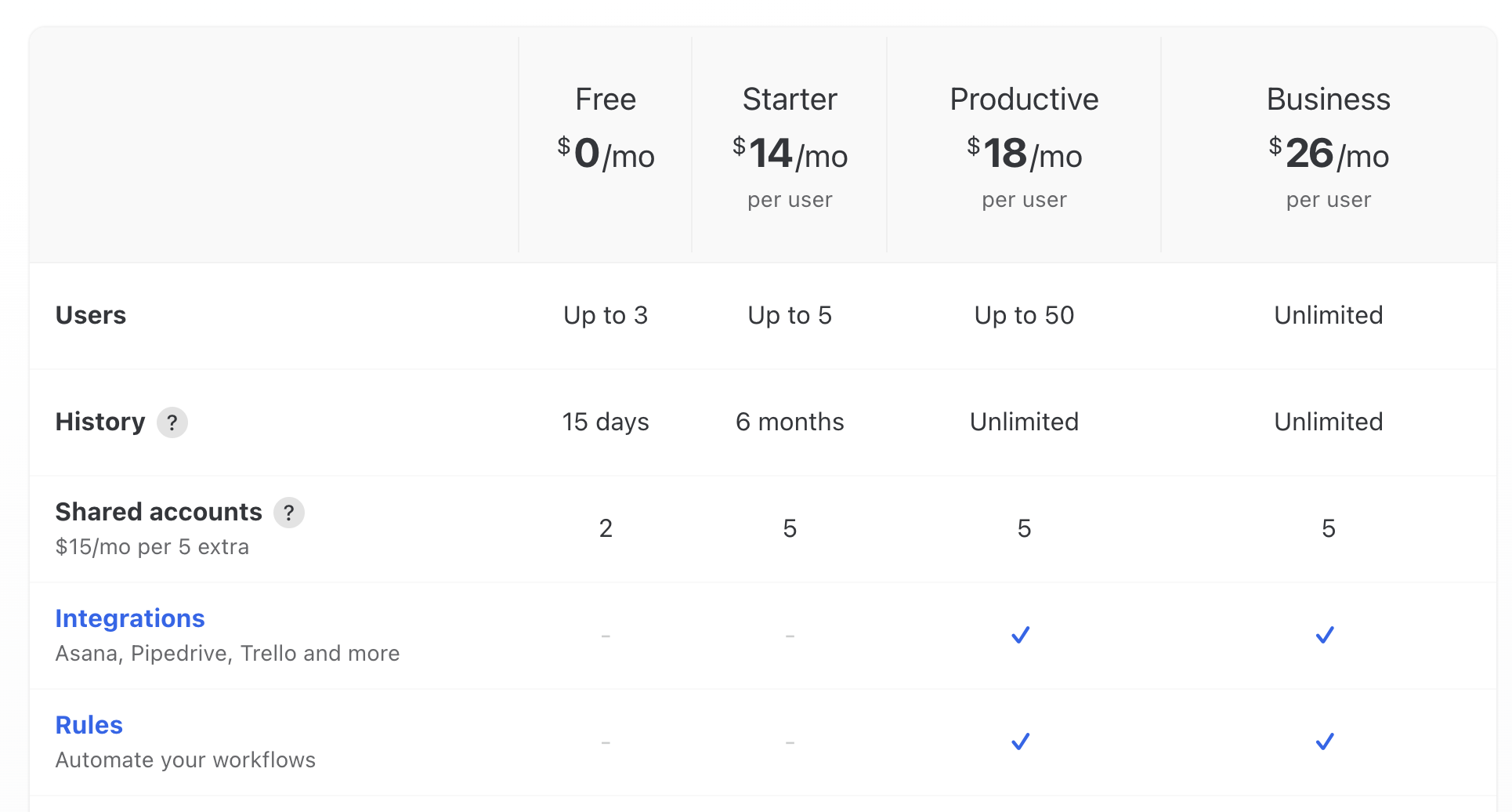
Task: Click Up to 50 under Productive plan
Action: point(1024,315)
